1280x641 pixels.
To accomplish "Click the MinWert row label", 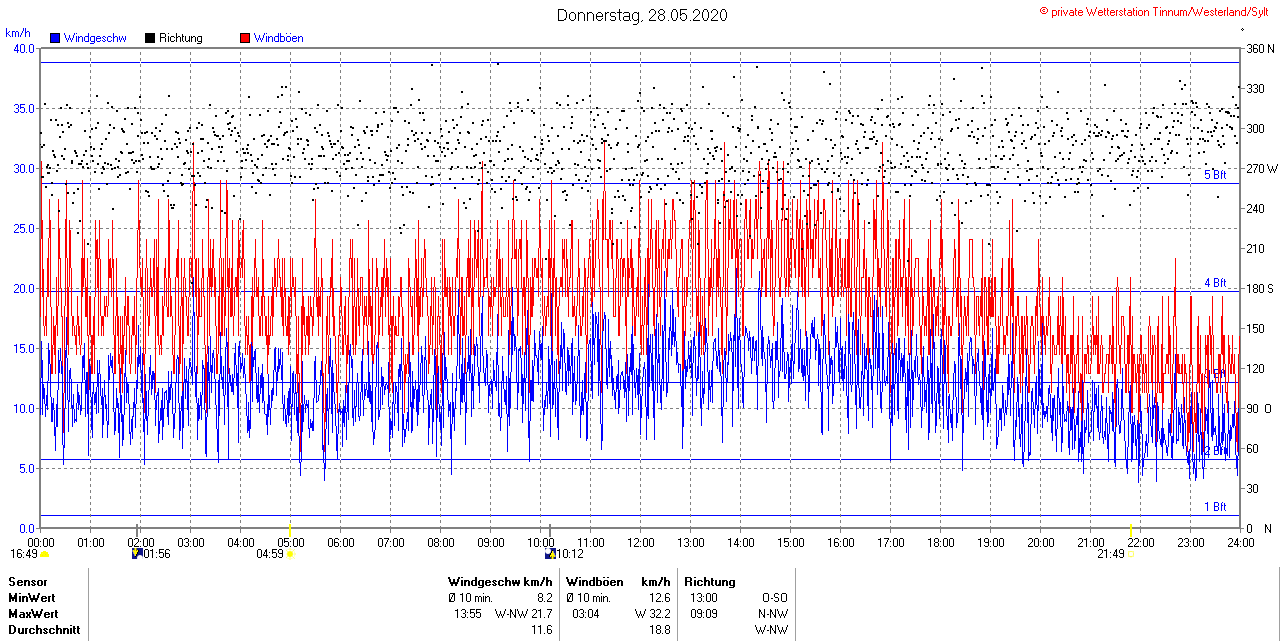I will [x=33, y=597].
